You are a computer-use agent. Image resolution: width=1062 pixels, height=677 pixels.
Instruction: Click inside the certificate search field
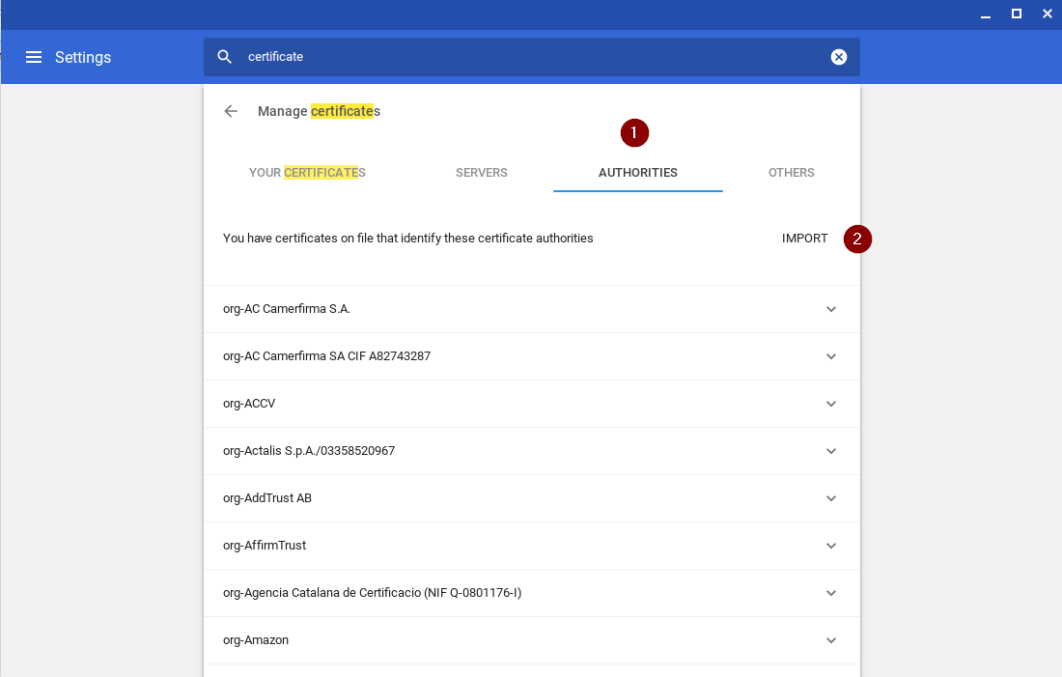tap(500, 56)
